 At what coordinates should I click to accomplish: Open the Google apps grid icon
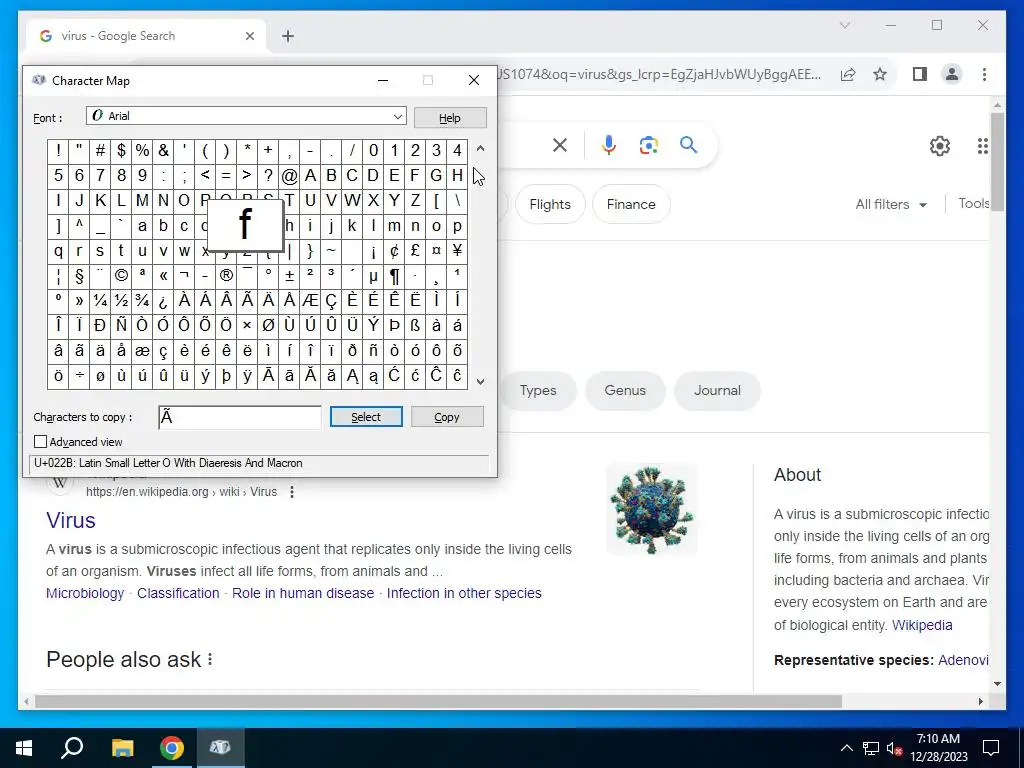tap(982, 146)
